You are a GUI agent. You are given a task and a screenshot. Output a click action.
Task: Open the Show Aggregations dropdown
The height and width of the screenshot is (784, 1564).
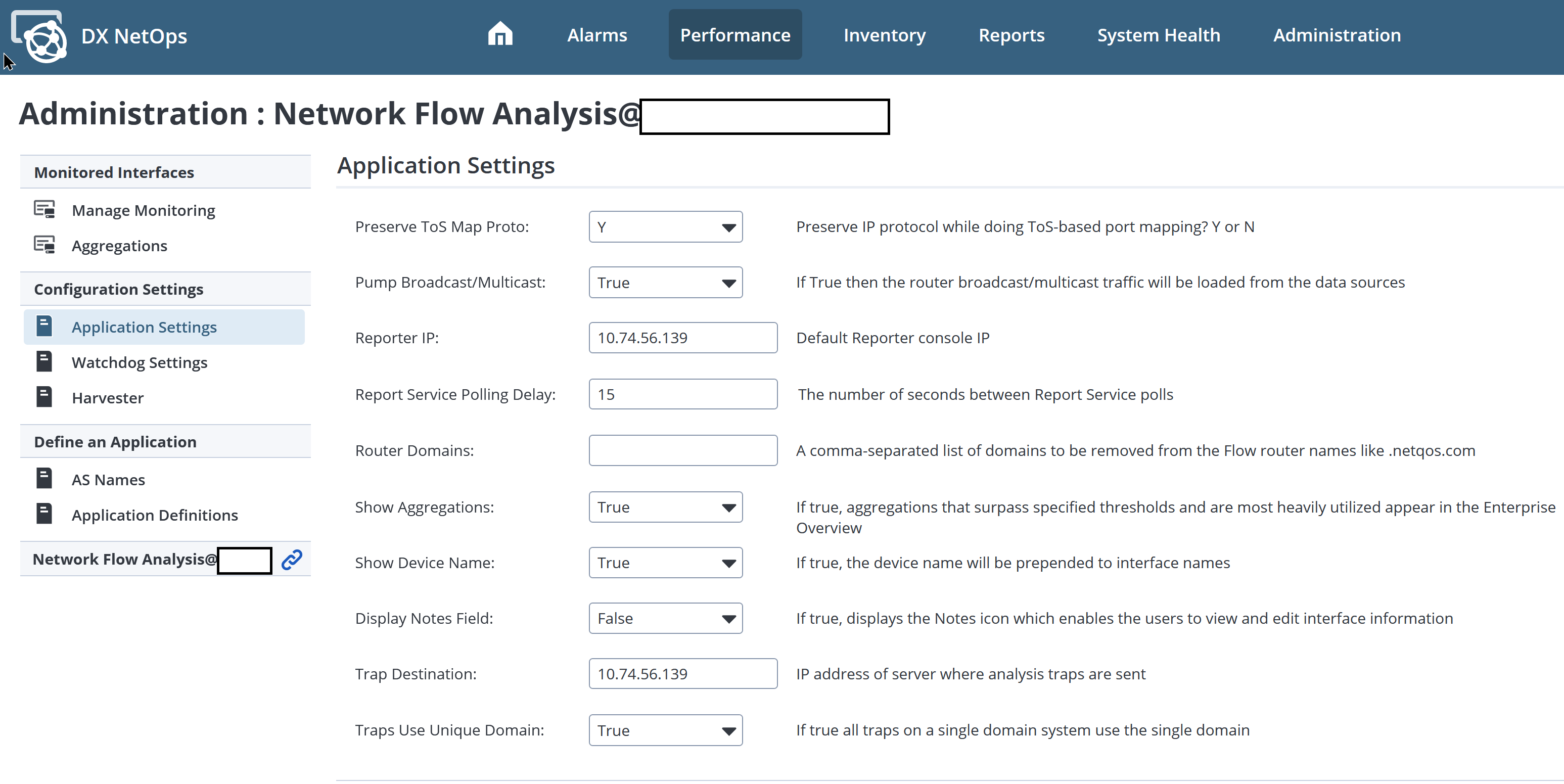click(x=665, y=506)
